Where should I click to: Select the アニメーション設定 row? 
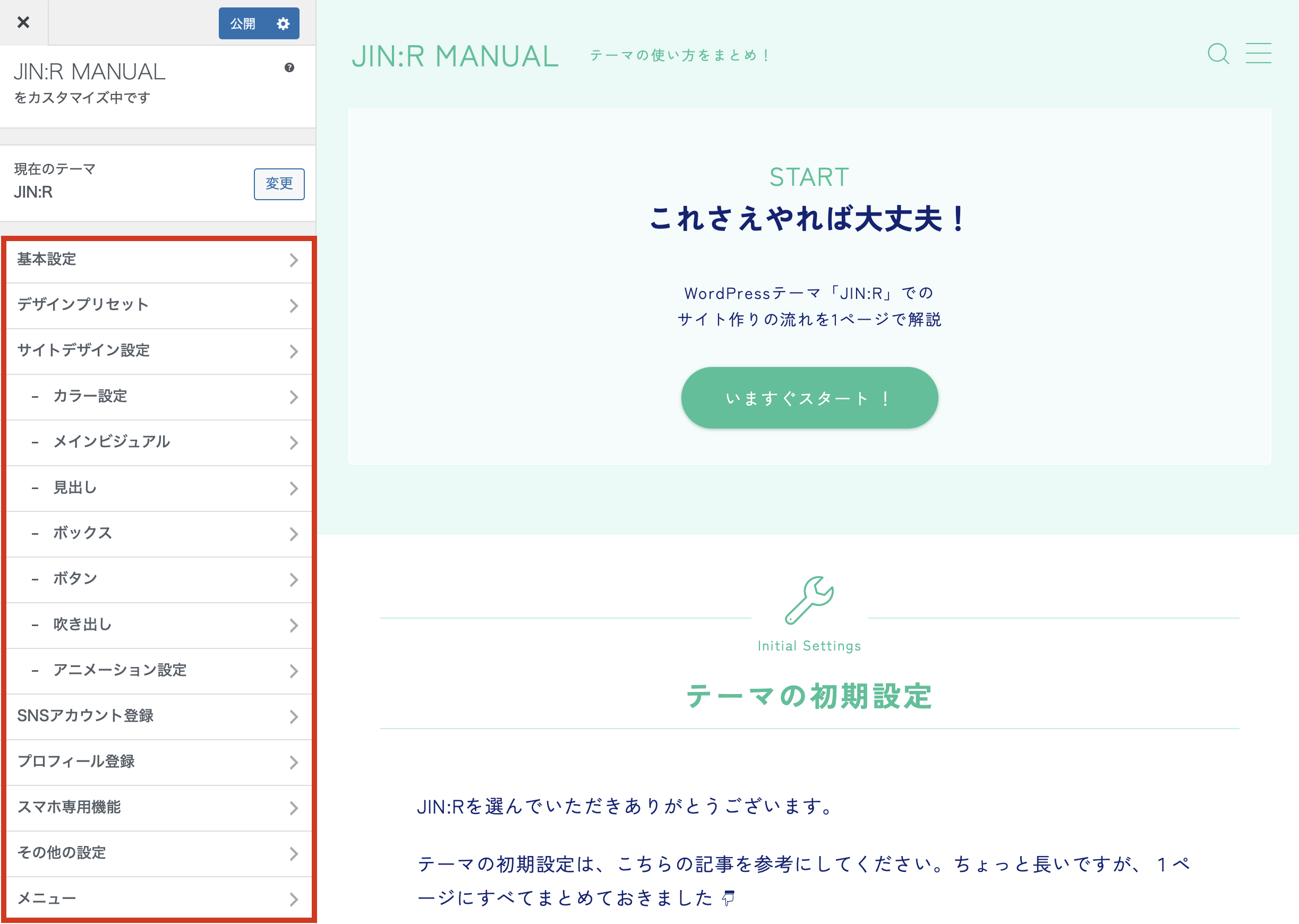(159, 671)
